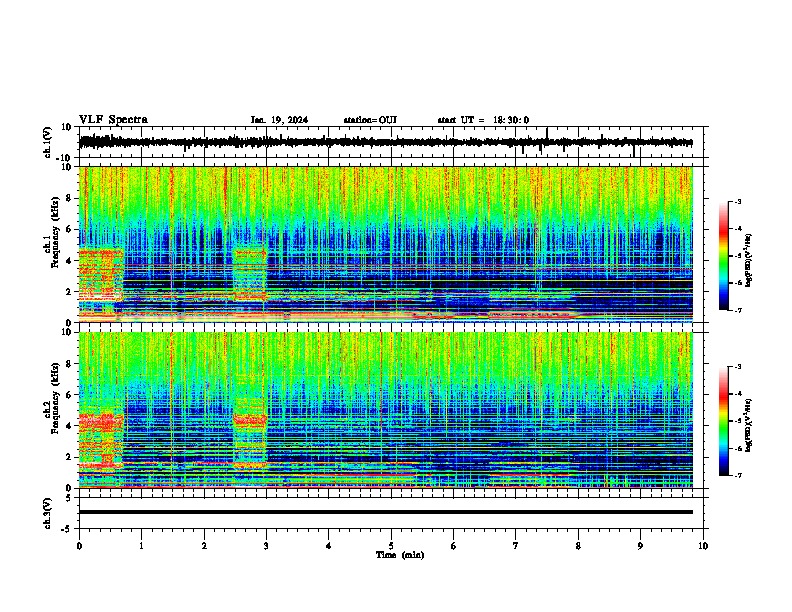Image resolution: width=792 pixels, height=612 pixels.
Task: Click the "-3" label on ch.1 colorbar
Action: click(x=736, y=201)
